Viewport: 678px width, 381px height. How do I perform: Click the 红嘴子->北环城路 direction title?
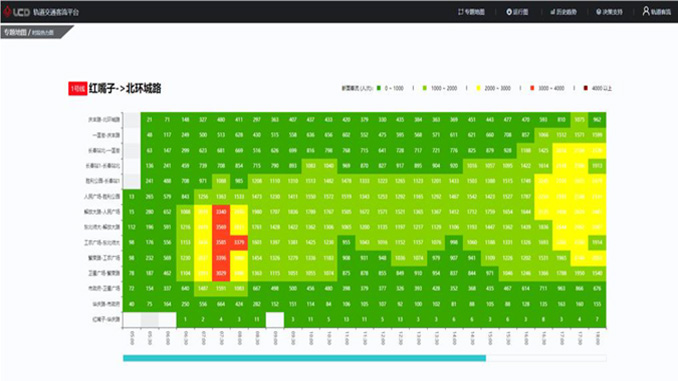click(x=125, y=89)
